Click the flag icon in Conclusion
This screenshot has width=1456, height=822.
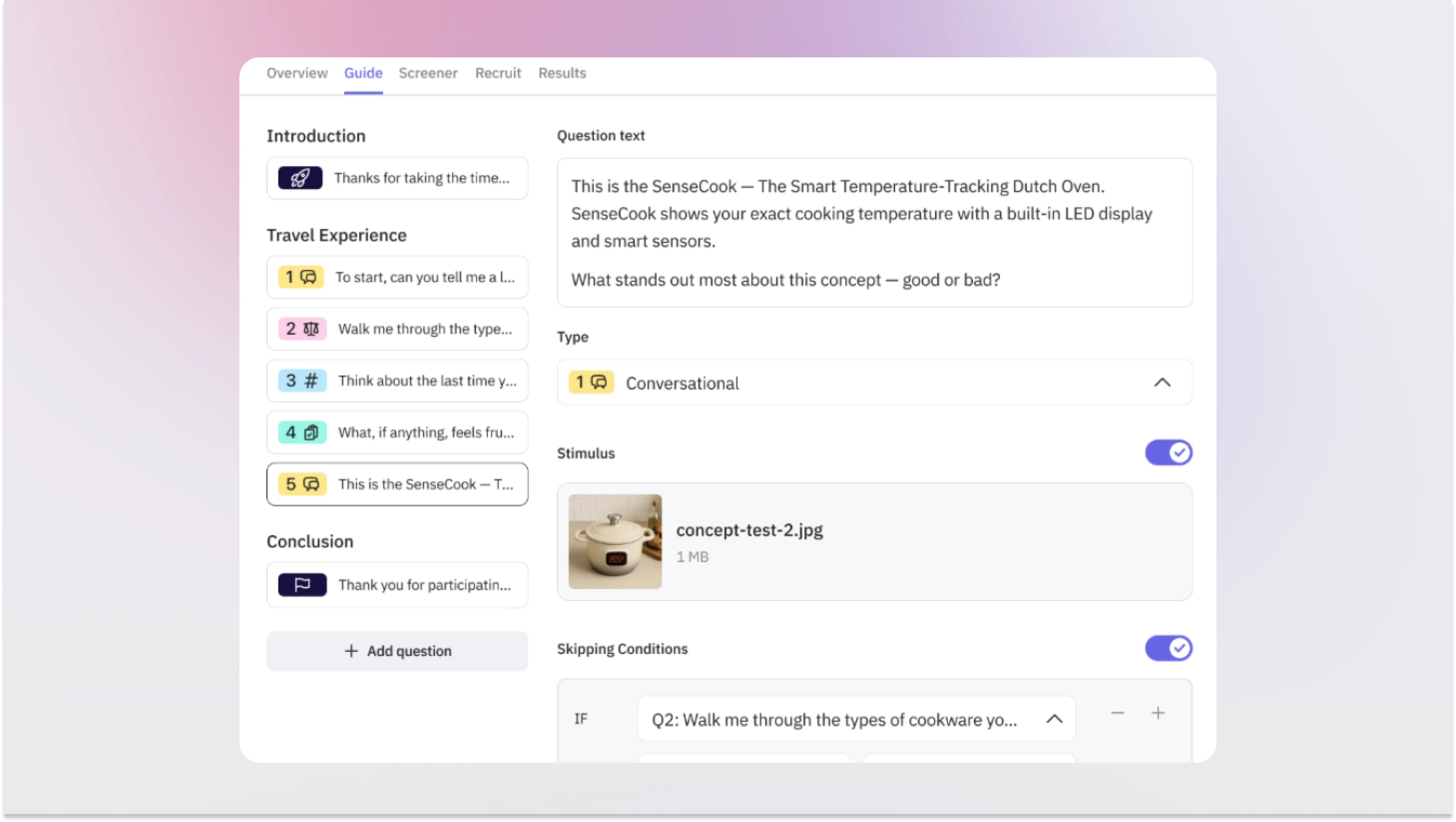(302, 585)
